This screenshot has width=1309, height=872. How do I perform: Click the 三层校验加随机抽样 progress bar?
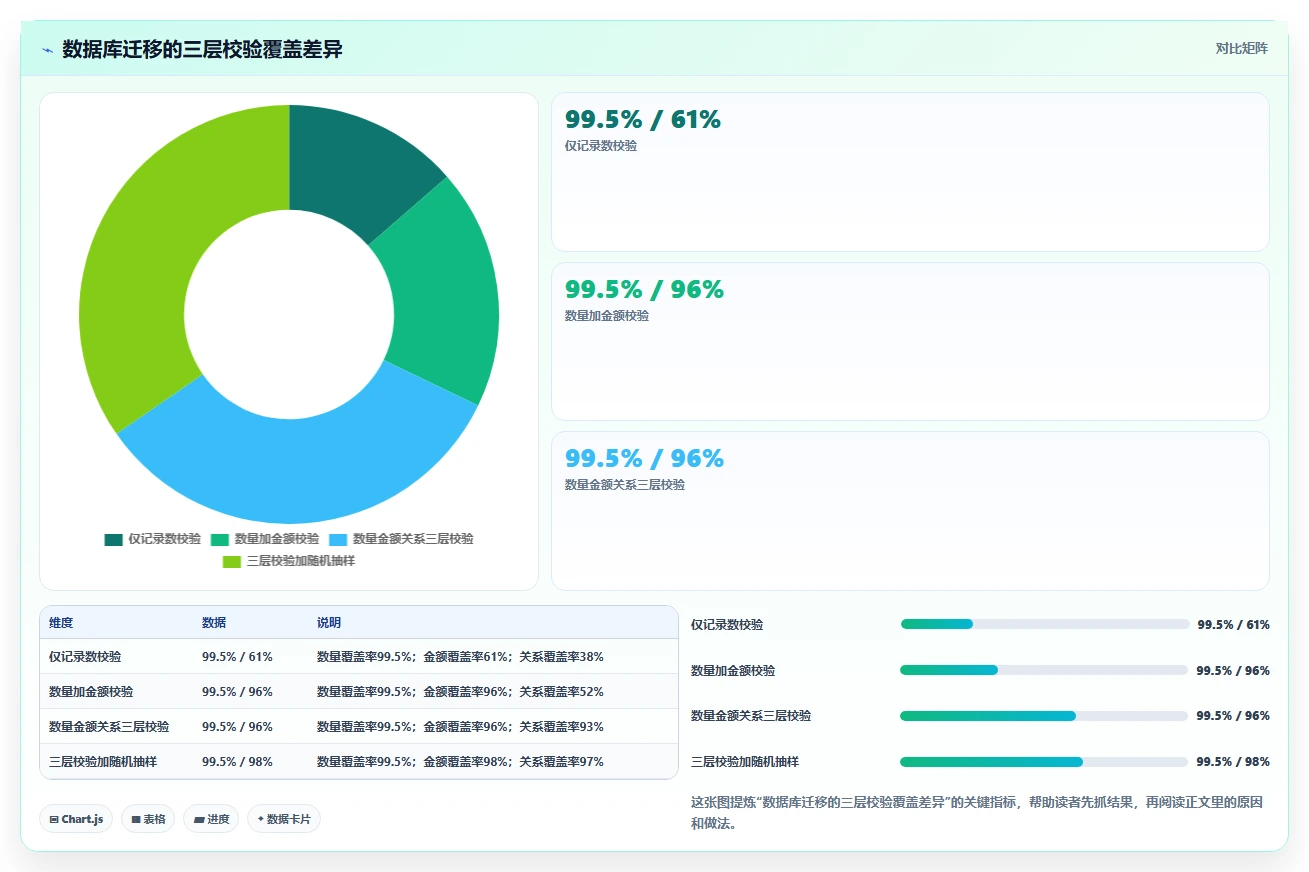[1044, 762]
